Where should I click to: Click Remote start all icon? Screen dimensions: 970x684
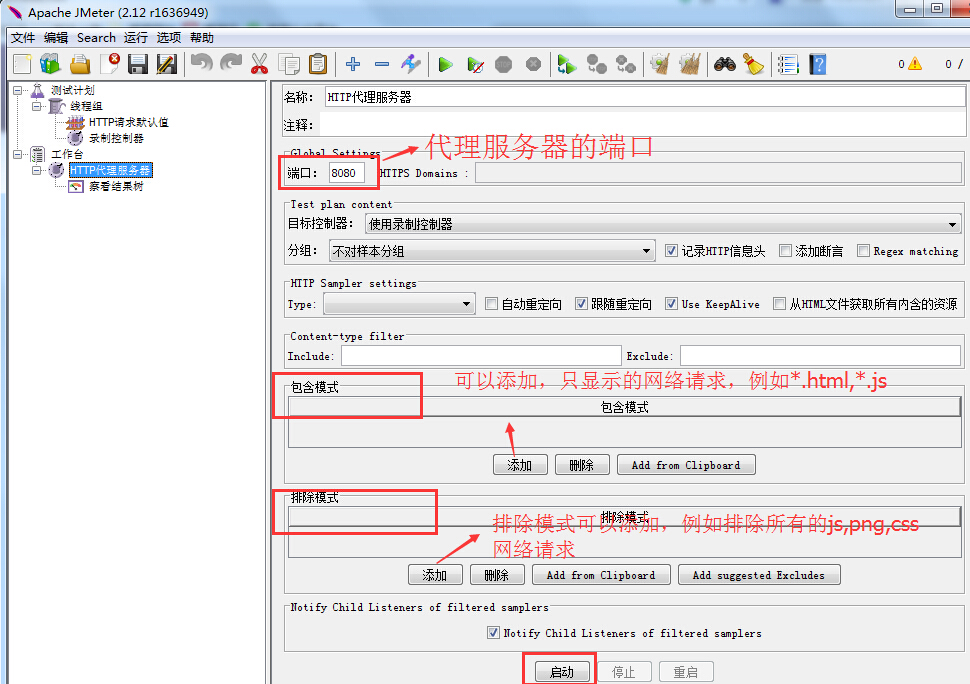click(x=567, y=64)
